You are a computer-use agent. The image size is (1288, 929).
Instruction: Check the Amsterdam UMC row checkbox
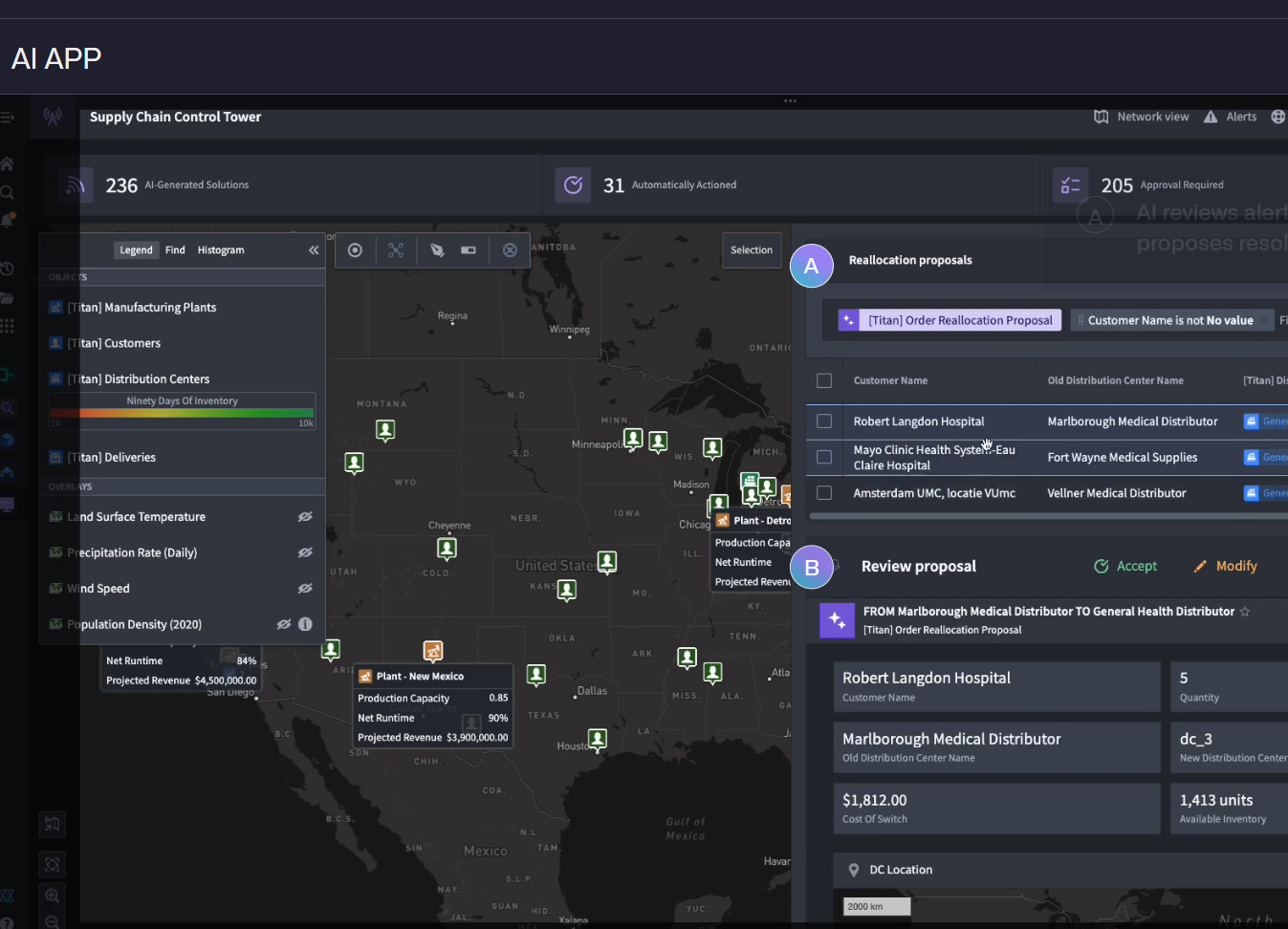(824, 493)
